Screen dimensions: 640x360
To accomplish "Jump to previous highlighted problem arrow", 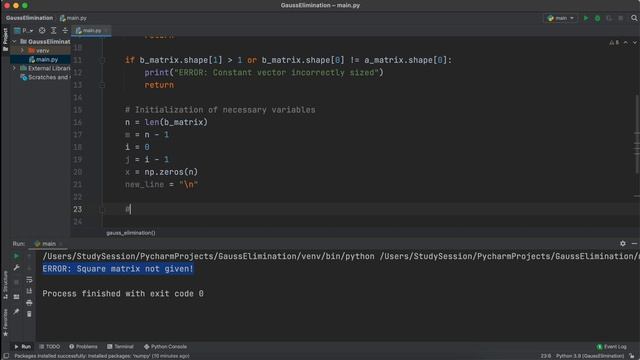I will pos(626,42).
